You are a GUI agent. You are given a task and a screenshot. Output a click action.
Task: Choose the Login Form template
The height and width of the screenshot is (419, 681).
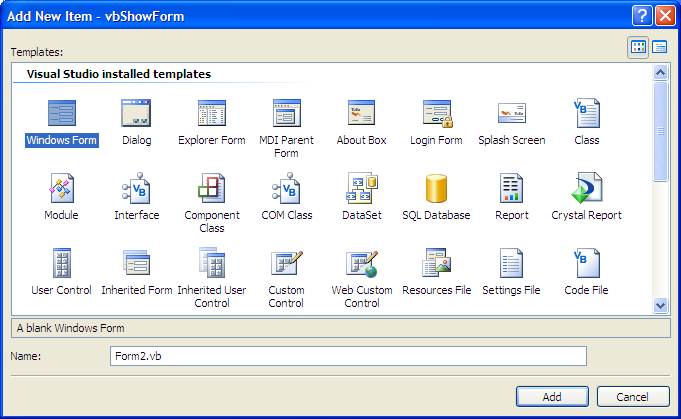click(436, 113)
